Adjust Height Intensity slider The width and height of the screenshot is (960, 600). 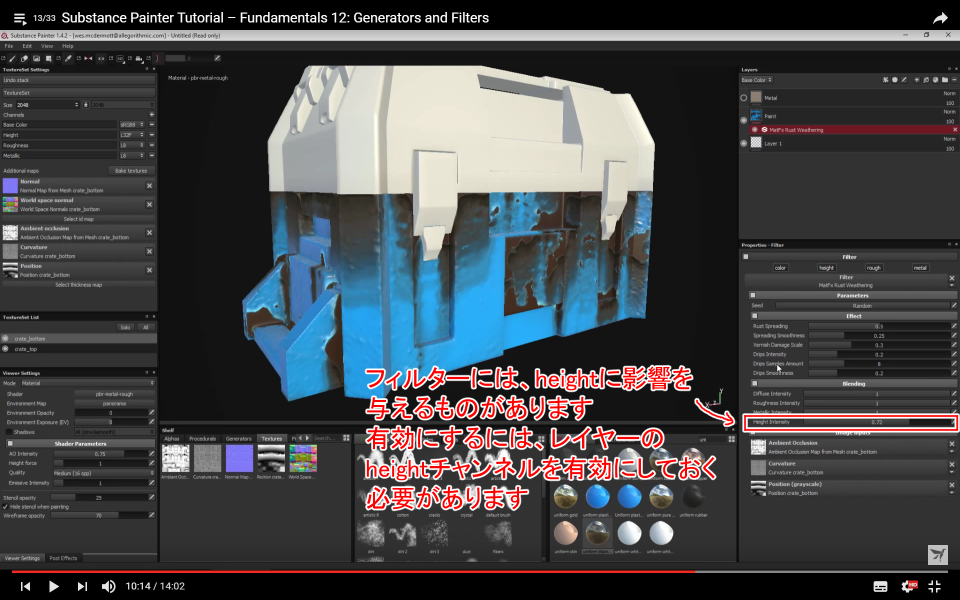pyautogui.click(x=877, y=422)
